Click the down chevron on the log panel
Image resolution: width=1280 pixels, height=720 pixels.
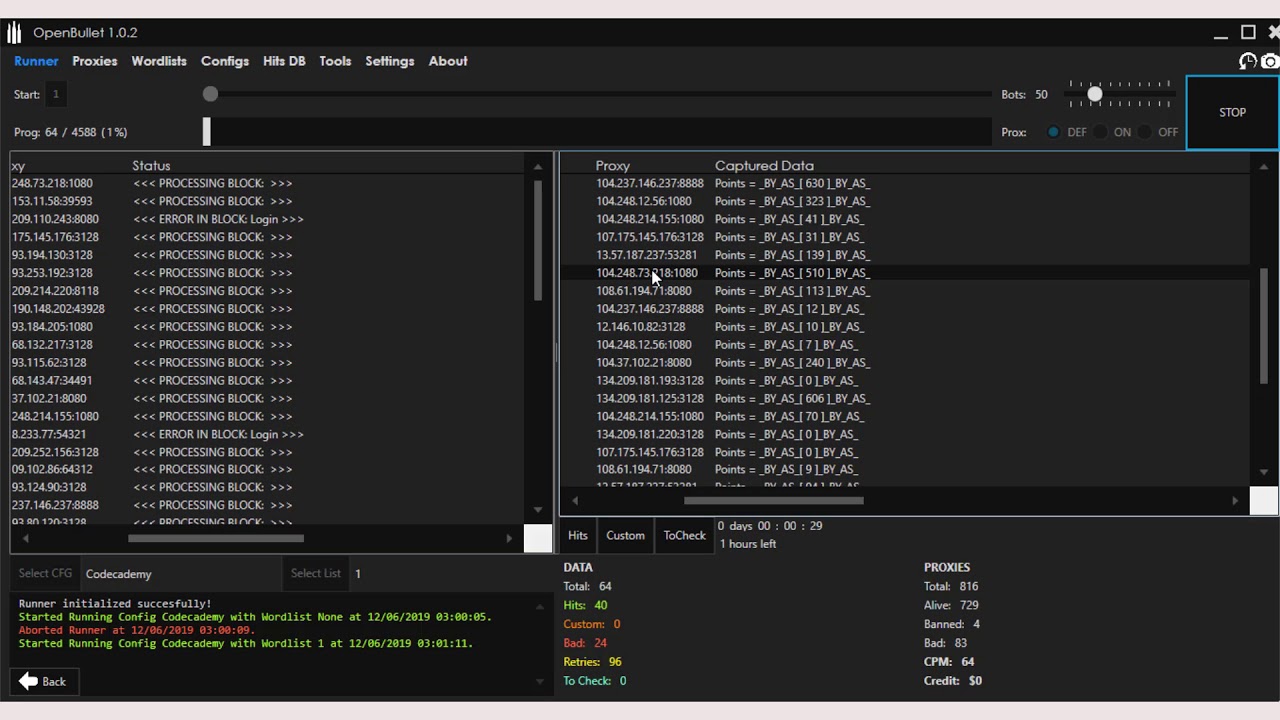[x=539, y=681]
